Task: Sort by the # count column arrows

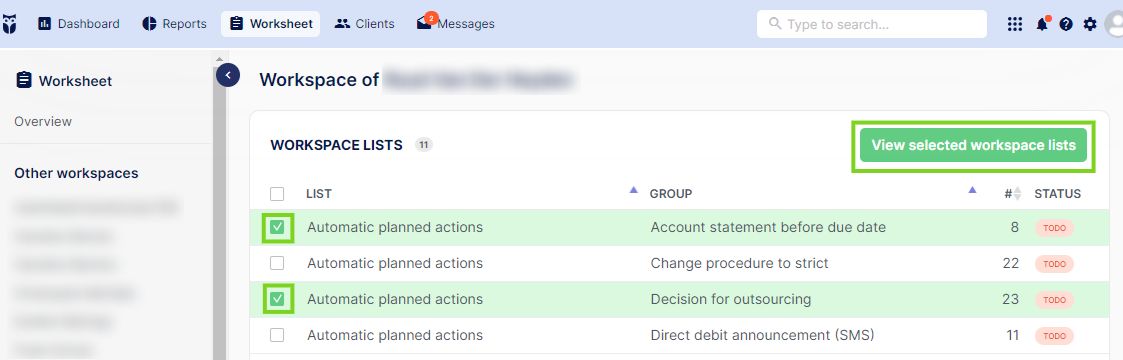Action: 1017,193
